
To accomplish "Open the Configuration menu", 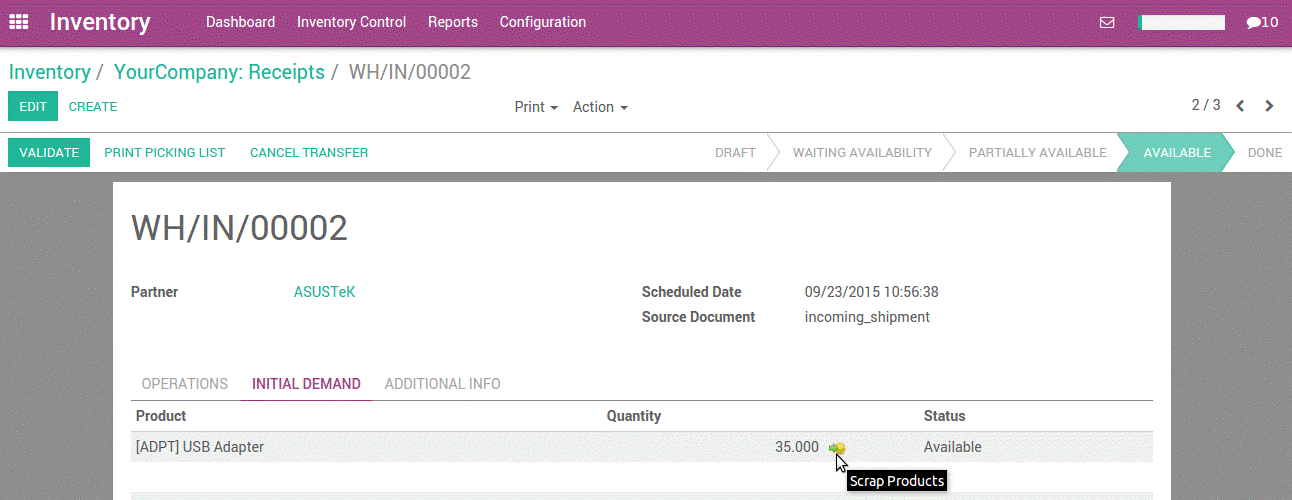I will 543,22.
